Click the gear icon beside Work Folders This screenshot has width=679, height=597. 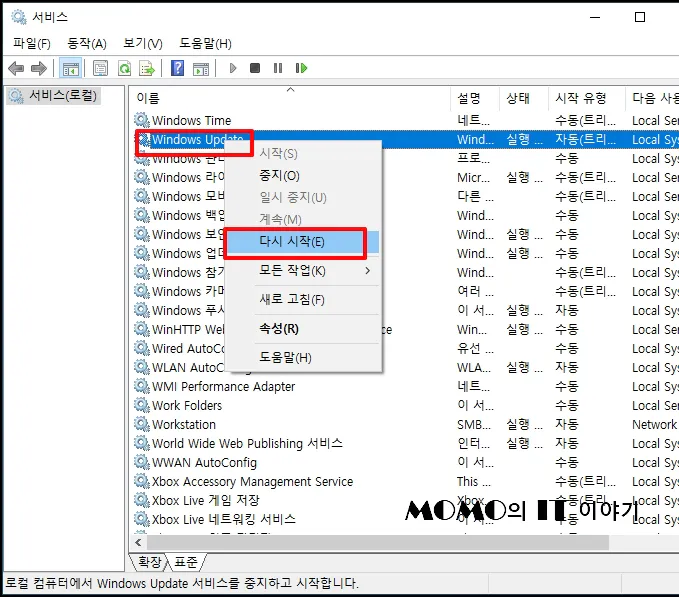coord(142,405)
